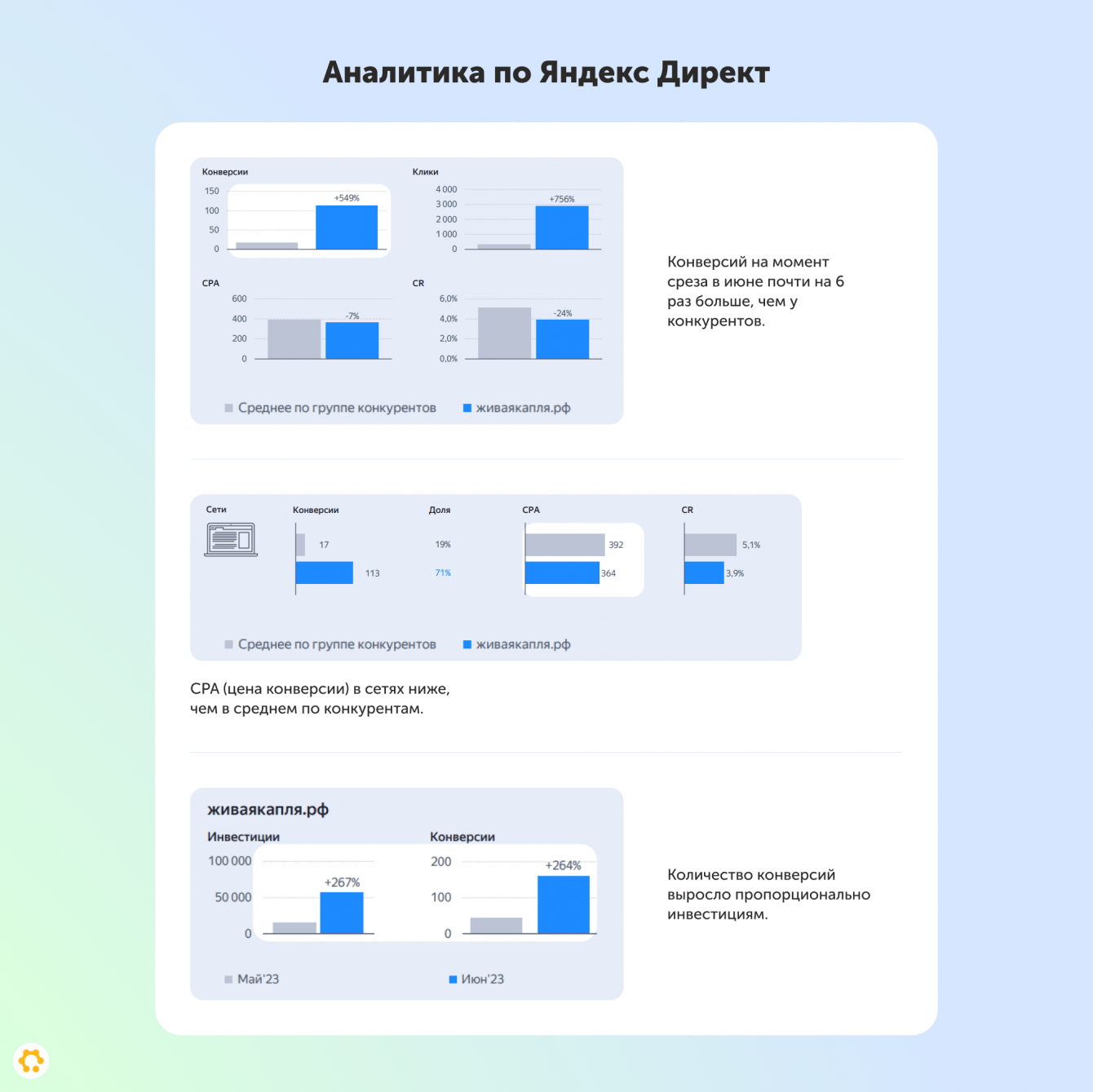Click the 600 axis value on the CPA chart
Image resolution: width=1093 pixels, height=1092 pixels.
[239, 298]
